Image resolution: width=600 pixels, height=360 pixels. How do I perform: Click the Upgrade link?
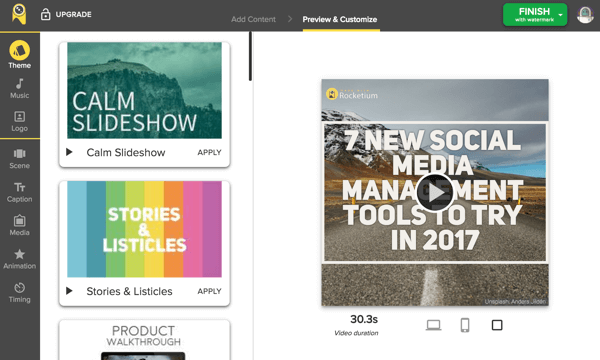pyautogui.click(x=66, y=14)
